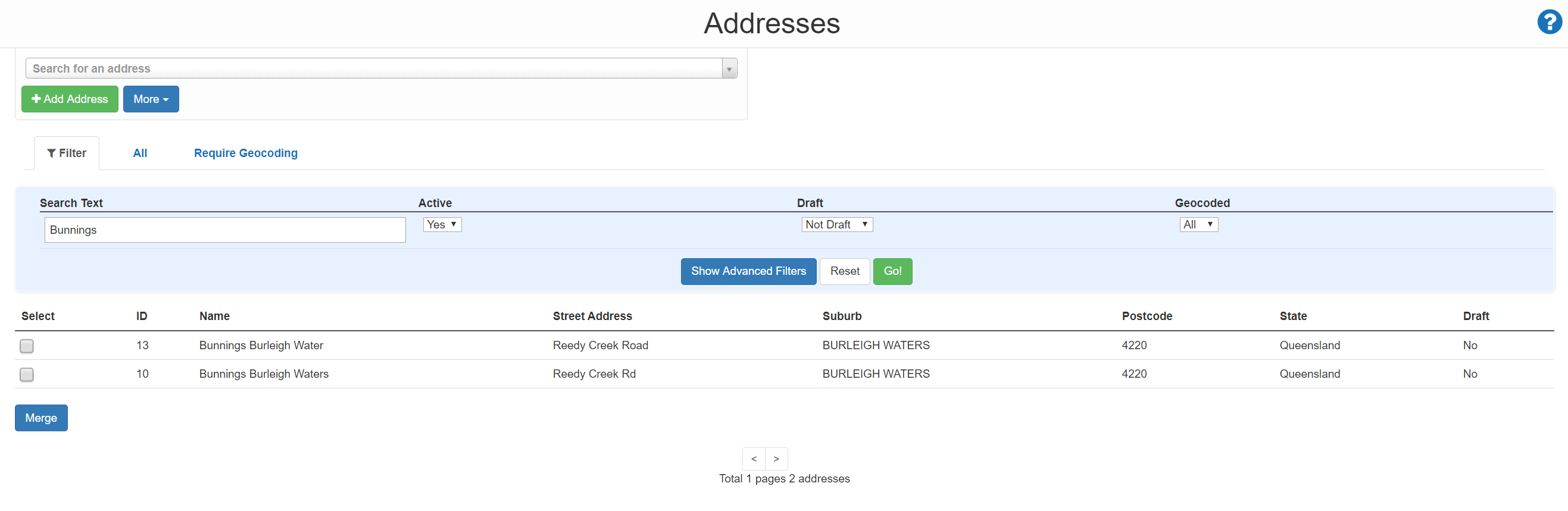
Task: Open the Require Geocoding tab
Action: (245, 153)
